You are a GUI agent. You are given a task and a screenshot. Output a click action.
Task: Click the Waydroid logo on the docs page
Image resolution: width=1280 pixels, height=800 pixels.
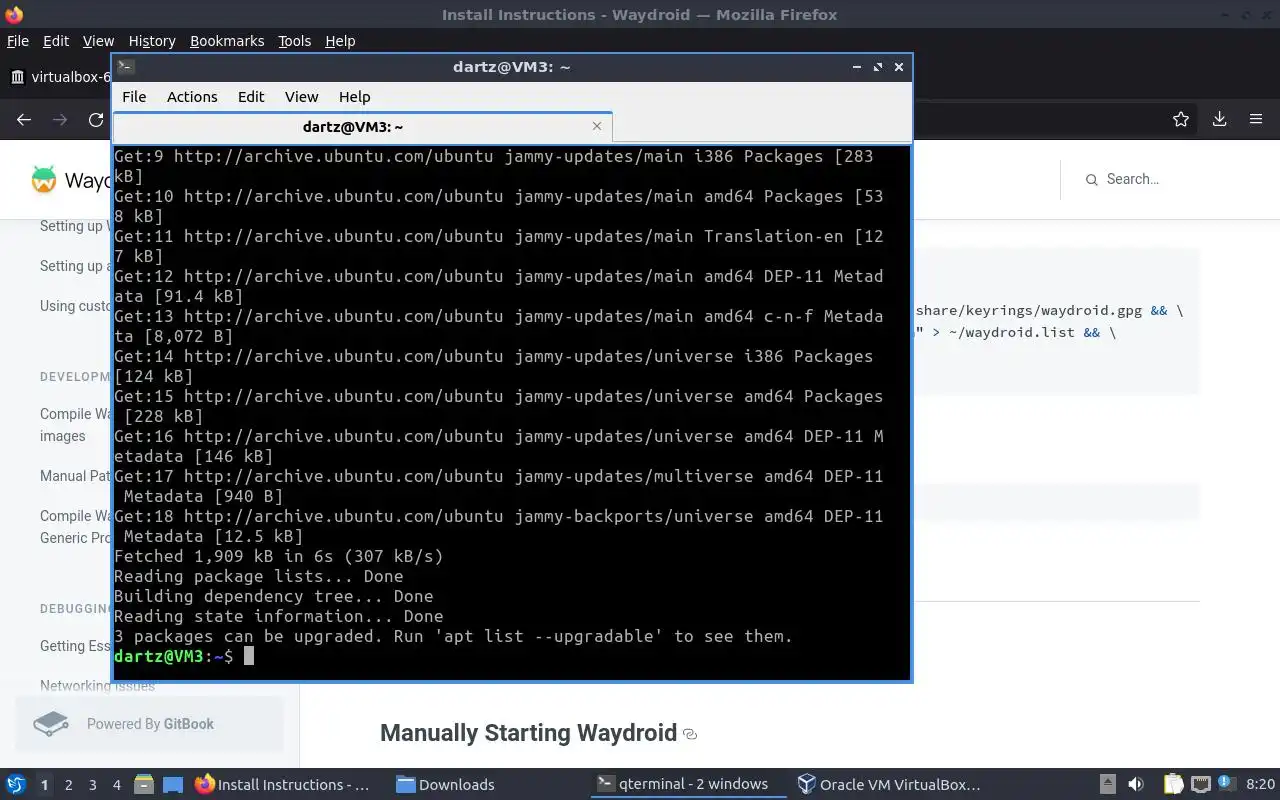44,180
